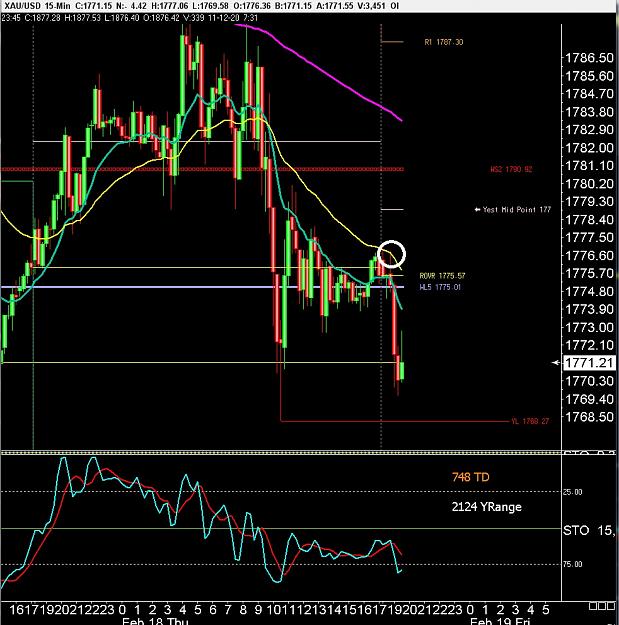619x625 pixels.
Task: Click 1778.40 on the price axis
Action: 589,220
